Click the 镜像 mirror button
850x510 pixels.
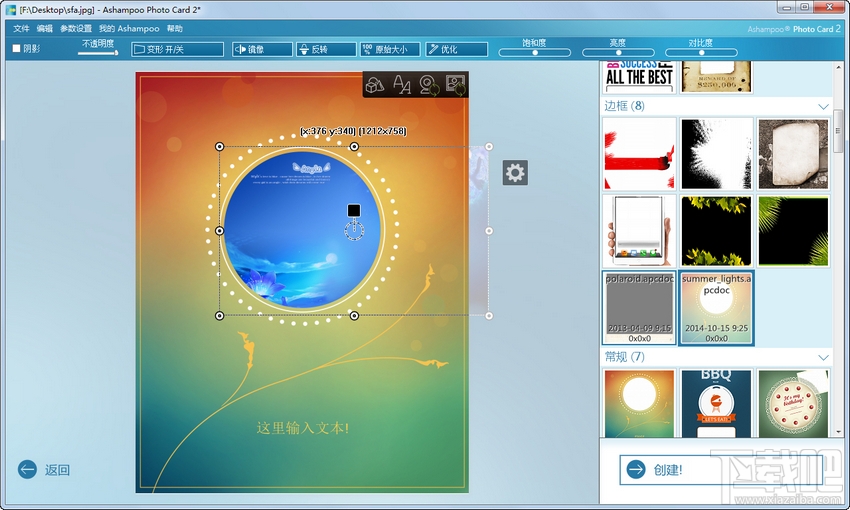262,49
